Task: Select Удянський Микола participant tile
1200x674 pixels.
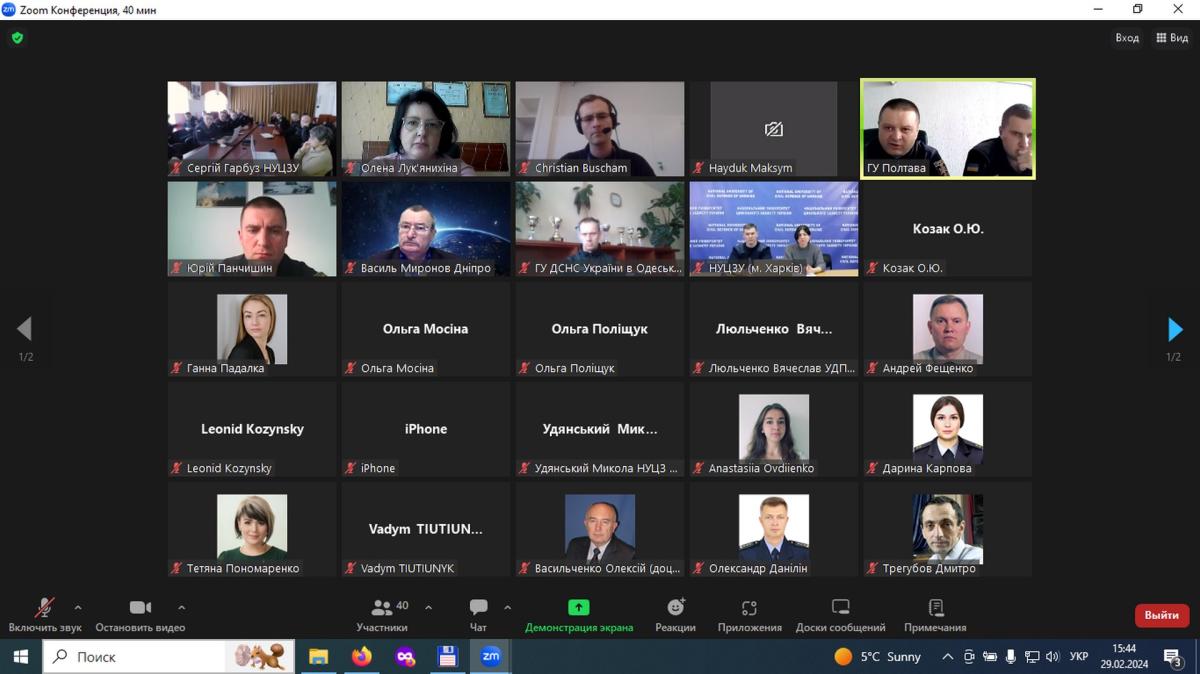Action: (x=600, y=429)
